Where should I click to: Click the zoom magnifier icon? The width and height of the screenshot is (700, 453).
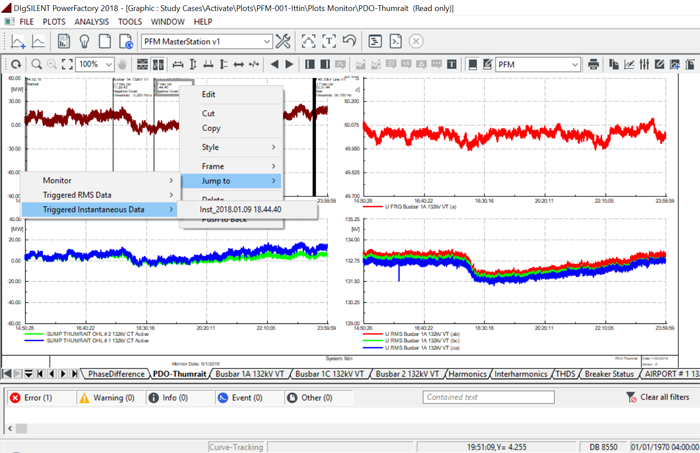coord(36,64)
